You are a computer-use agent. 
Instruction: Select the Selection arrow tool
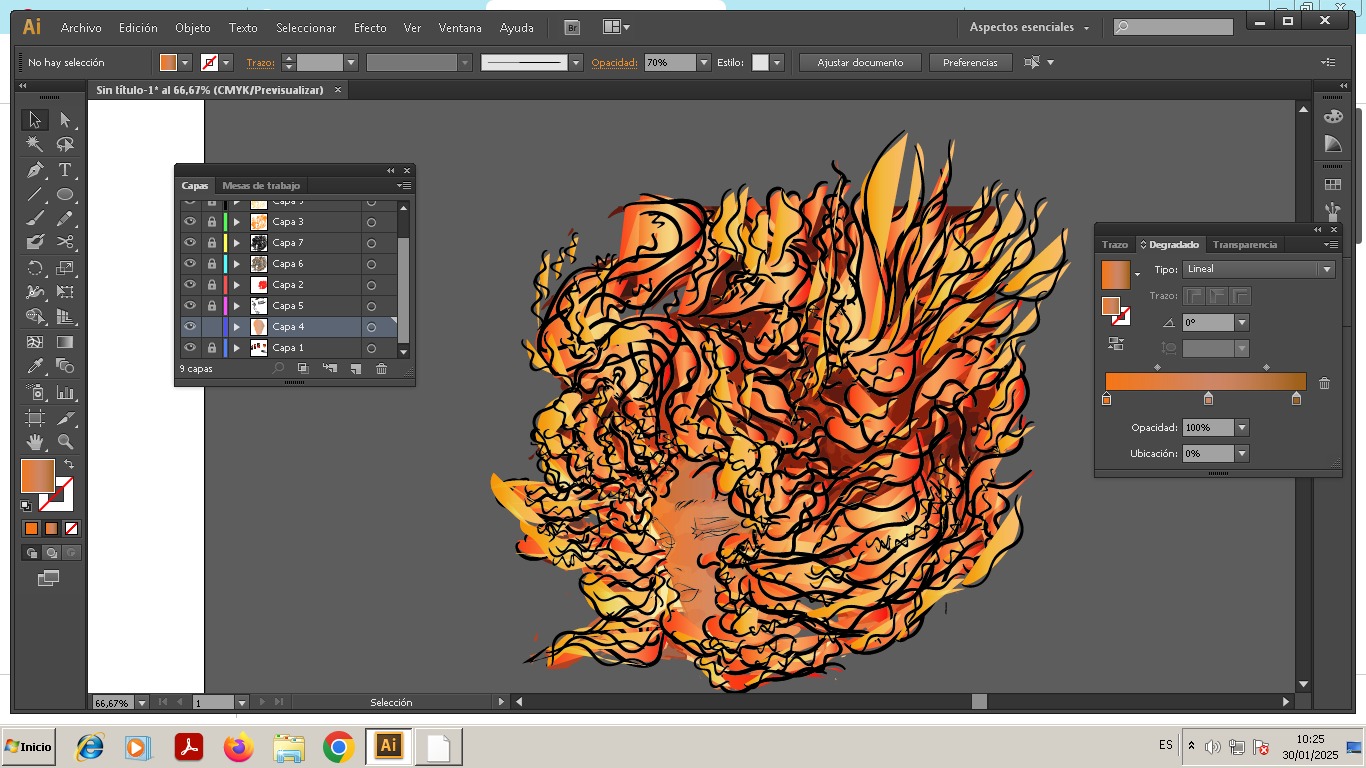click(35, 120)
